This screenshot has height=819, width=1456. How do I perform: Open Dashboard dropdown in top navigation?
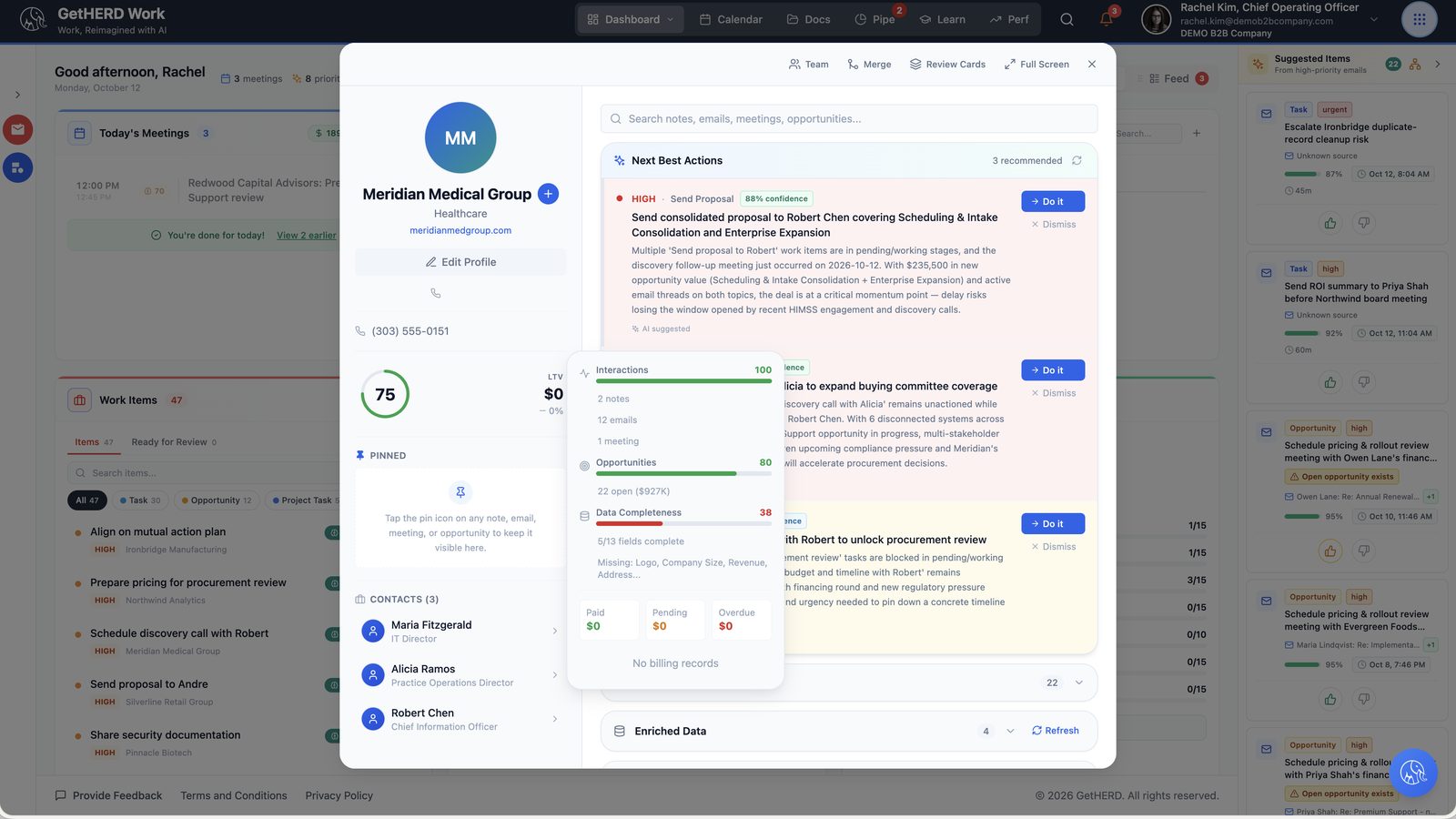pyautogui.click(x=631, y=19)
